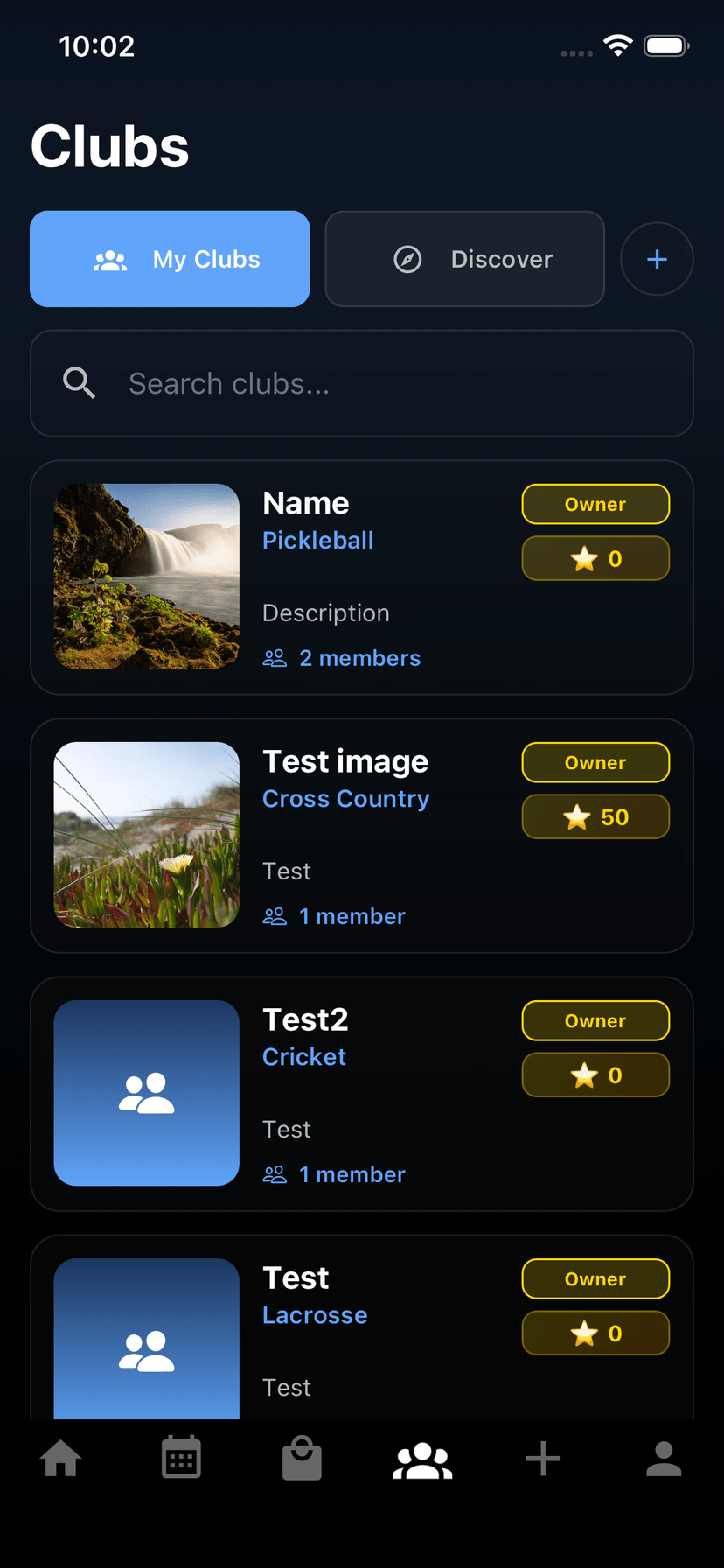Open the Pickleball sport link
The height and width of the screenshot is (1568, 724).
[318, 541]
